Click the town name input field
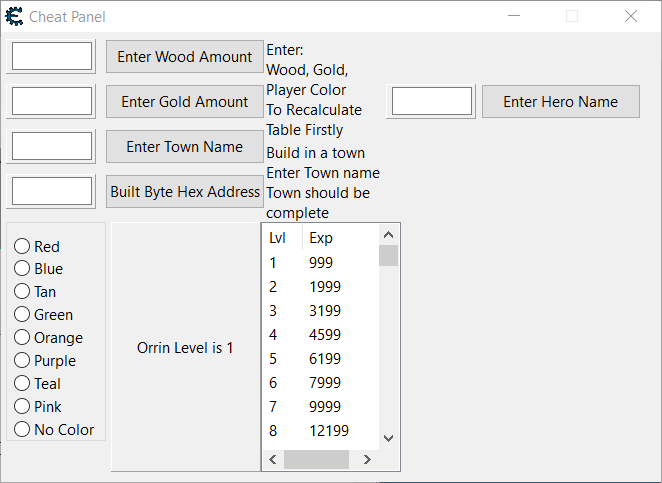662x483 pixels. tap(52, 147)
